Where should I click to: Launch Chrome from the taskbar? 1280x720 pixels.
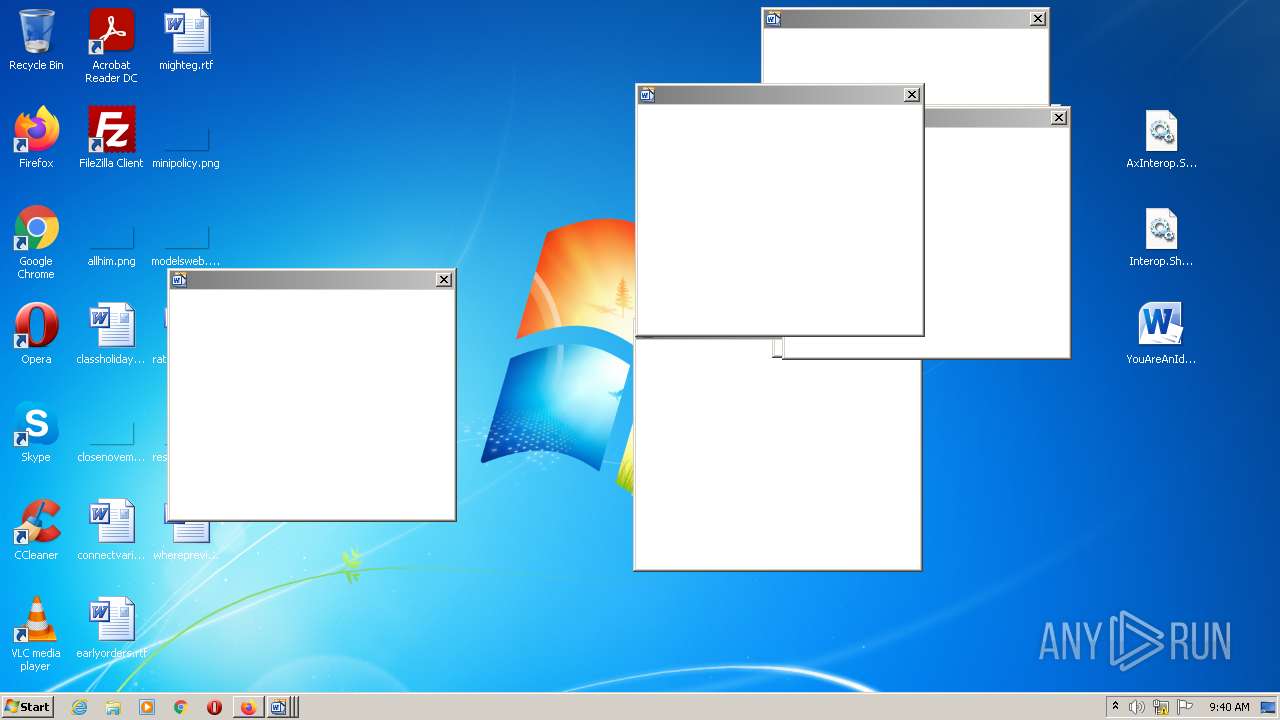click(181, 707)
